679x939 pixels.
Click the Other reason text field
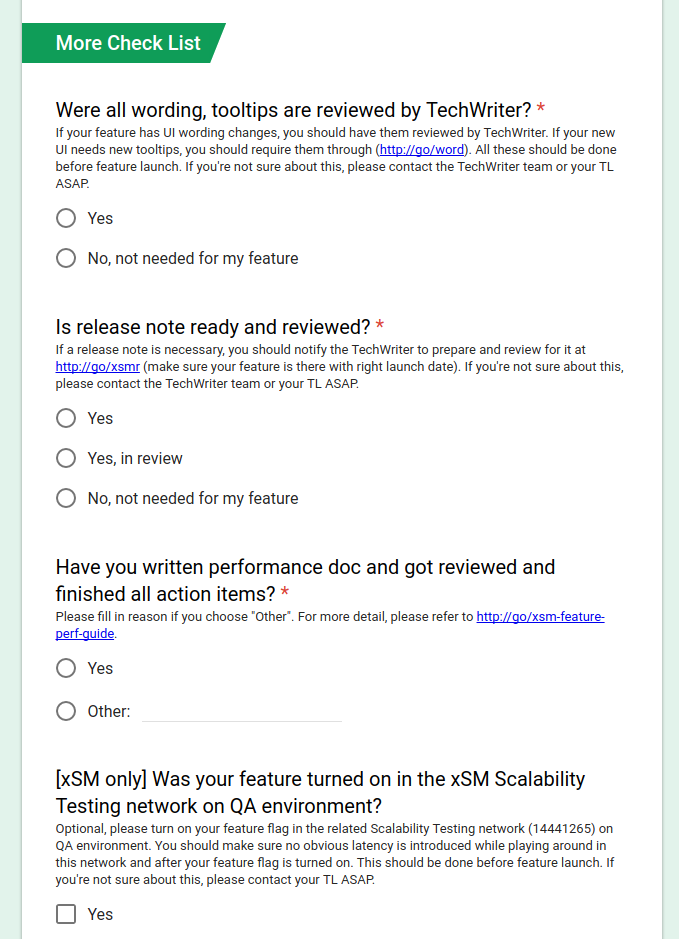pyautogui.click(x=242, y=711)
